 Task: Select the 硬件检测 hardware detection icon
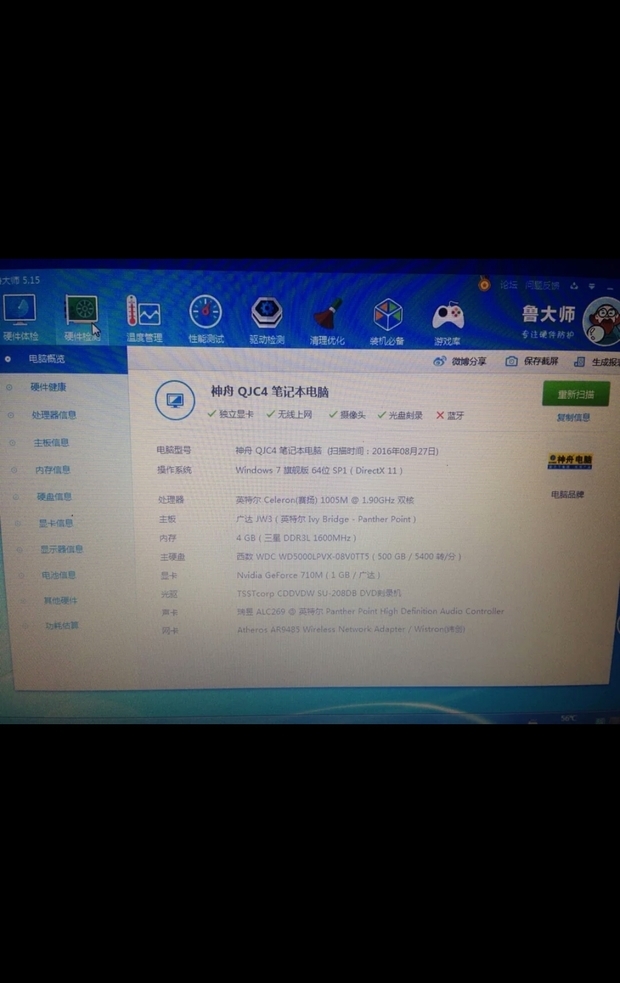(81, 318)
